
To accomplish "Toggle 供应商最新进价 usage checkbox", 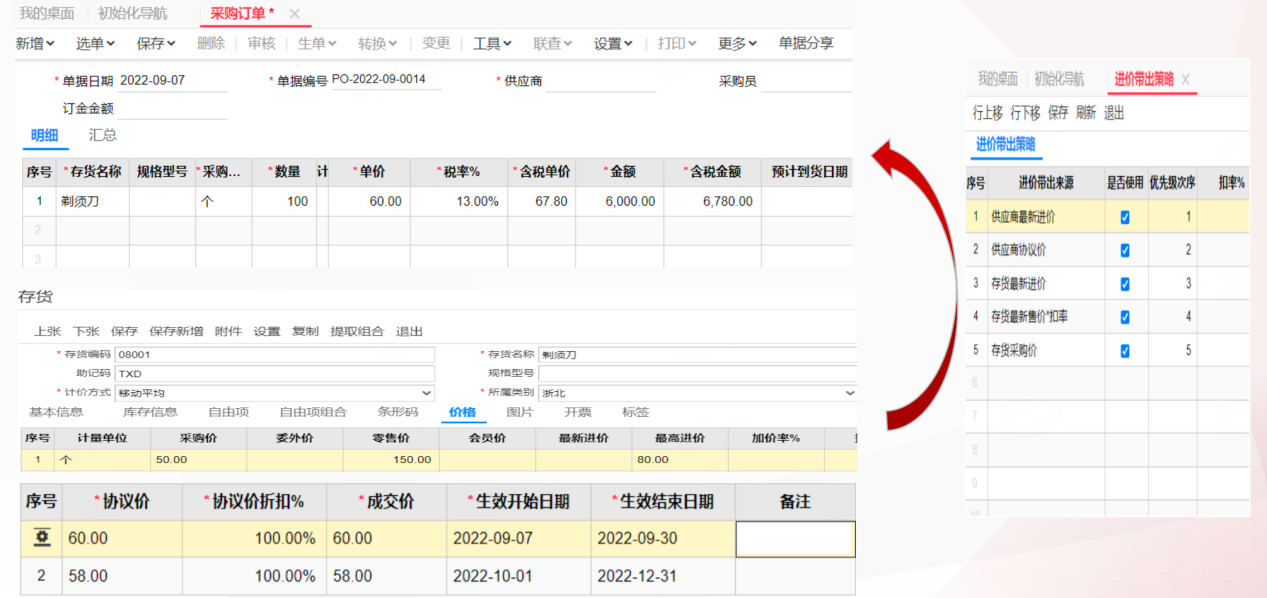I will pyautogui.click(x=1125, y=217).
